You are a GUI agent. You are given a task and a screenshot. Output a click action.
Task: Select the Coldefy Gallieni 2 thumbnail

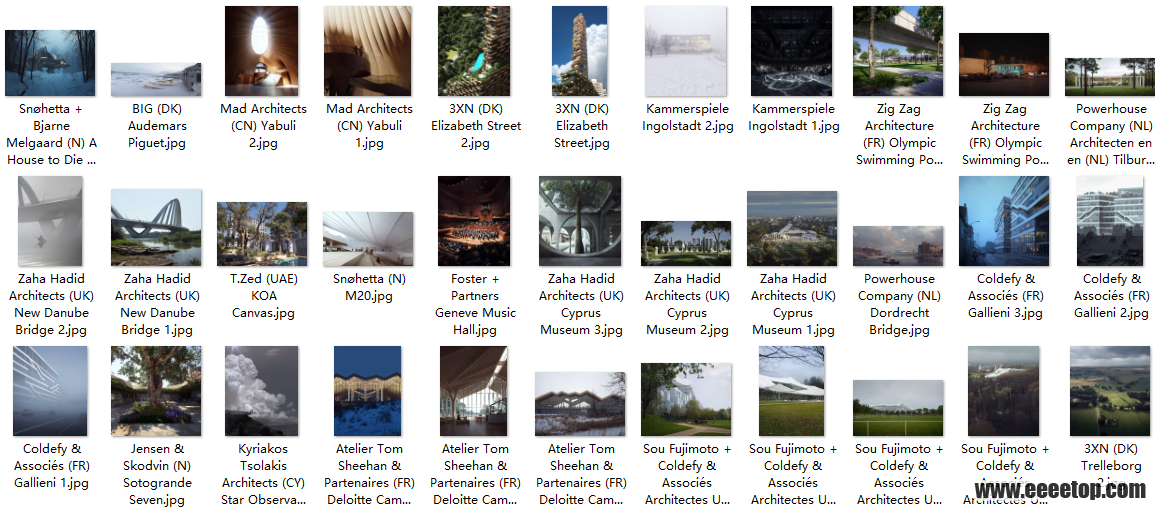(1110, 221)
